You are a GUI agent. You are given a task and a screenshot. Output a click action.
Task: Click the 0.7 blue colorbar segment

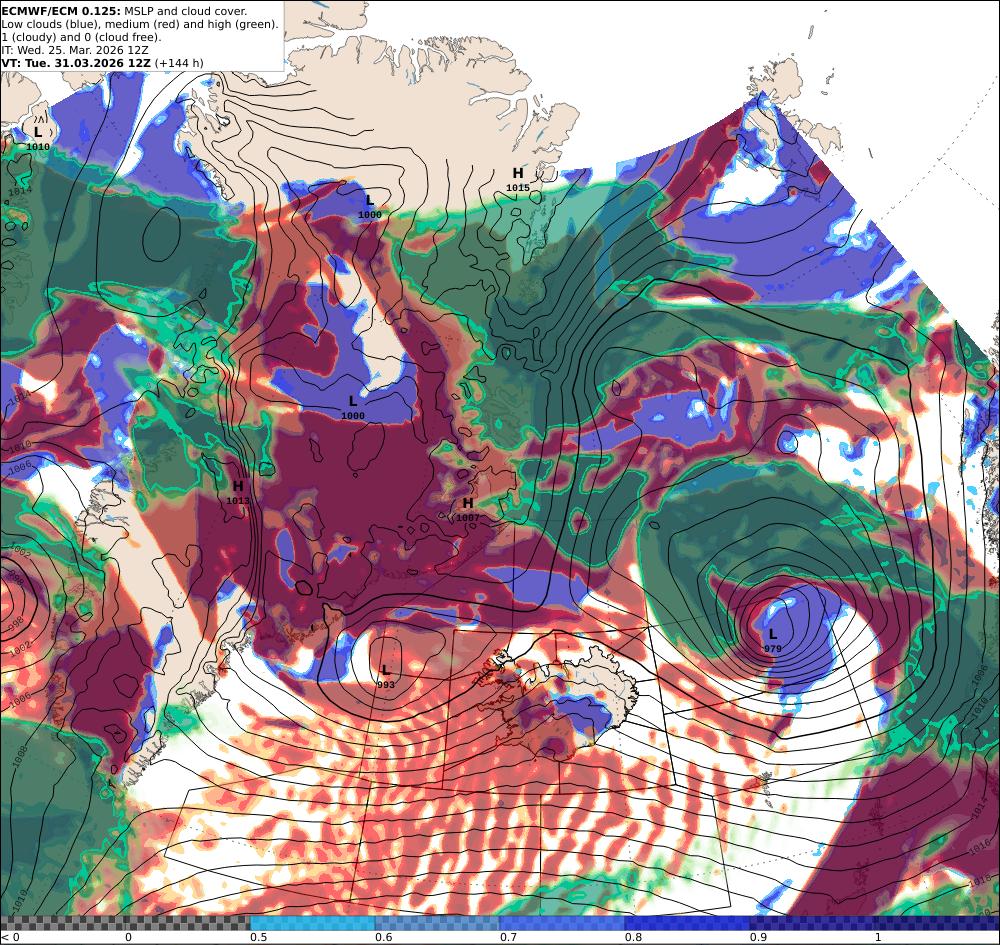click(562, 923)
